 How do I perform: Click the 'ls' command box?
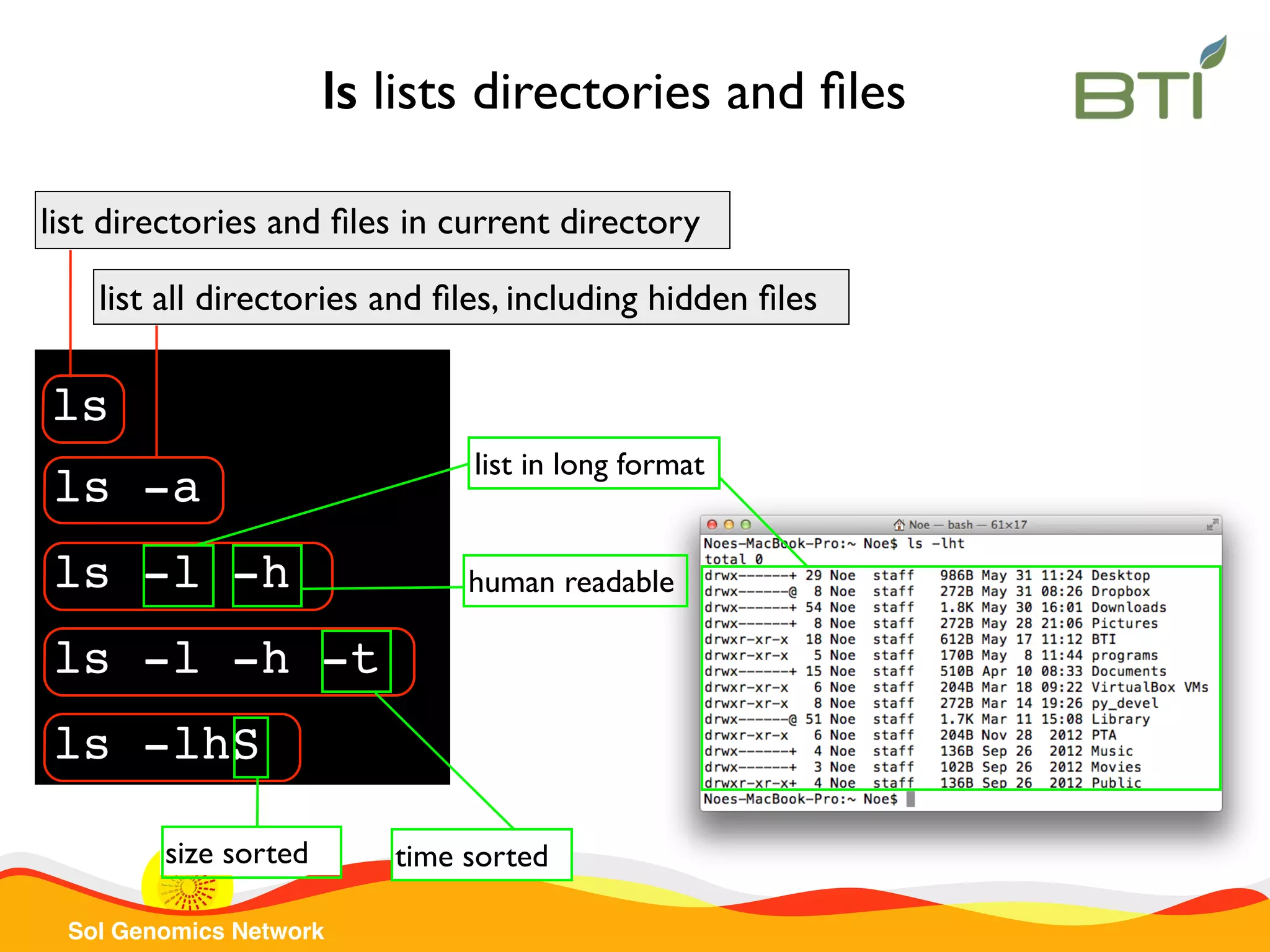pos(83,408)
